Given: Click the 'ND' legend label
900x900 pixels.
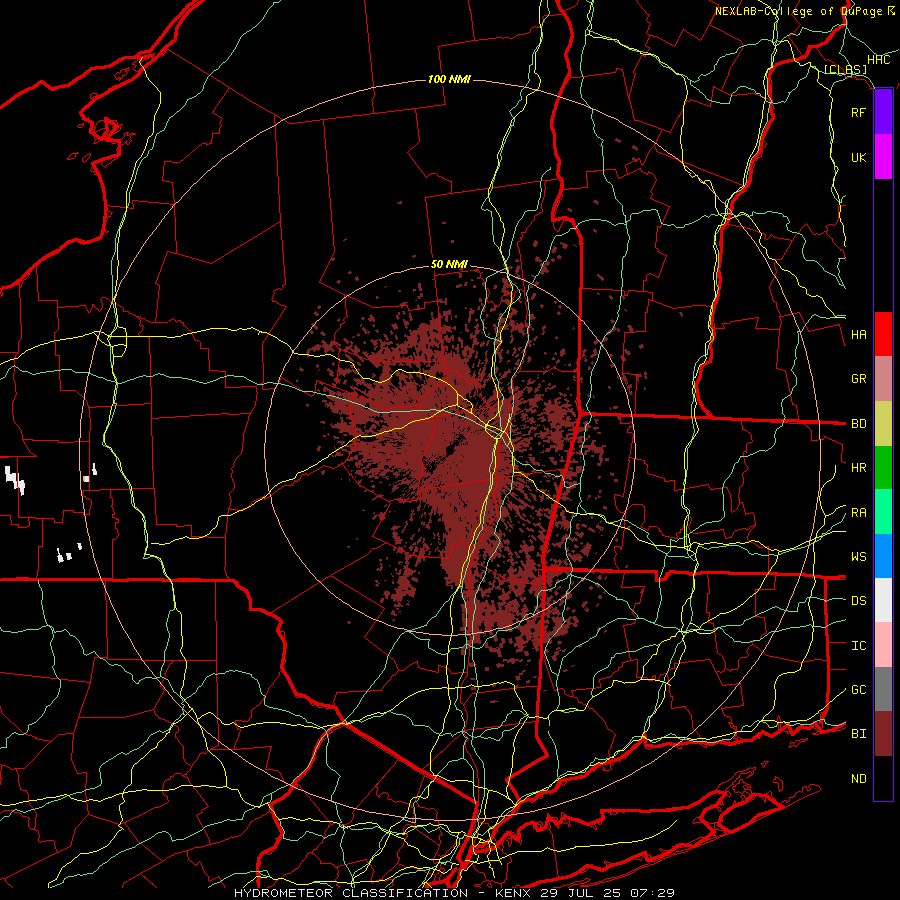Looking at the screenshot, I should tap(859, 779).
